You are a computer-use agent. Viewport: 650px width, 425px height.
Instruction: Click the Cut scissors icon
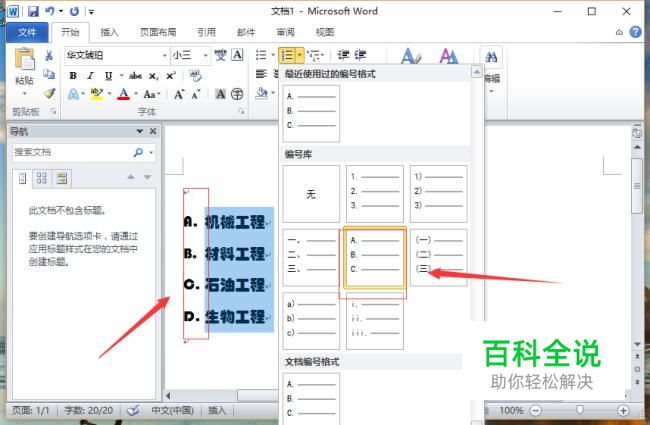click(x=49, y=55)
